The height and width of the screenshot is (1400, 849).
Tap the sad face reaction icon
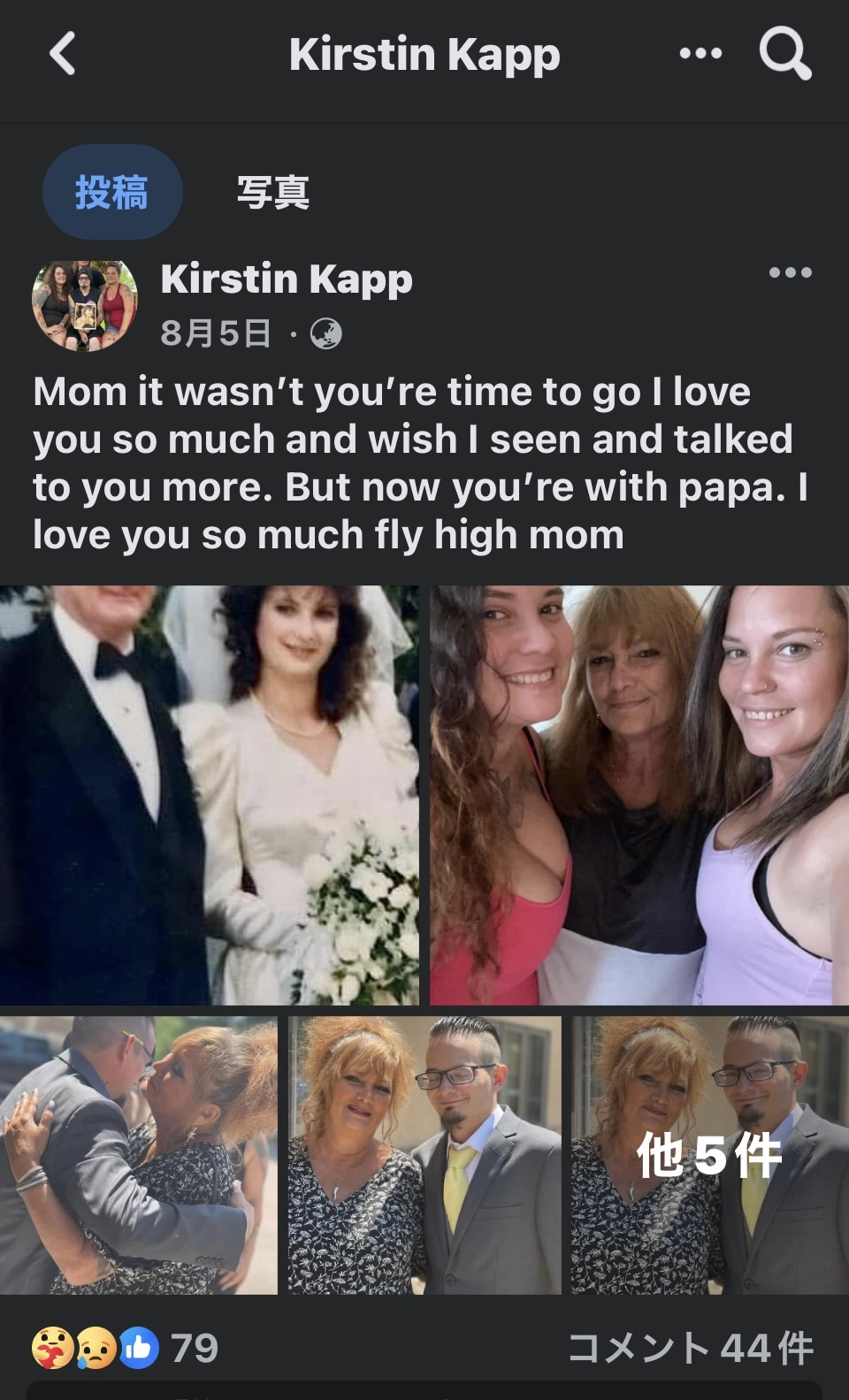click(x=96, y=1349)
